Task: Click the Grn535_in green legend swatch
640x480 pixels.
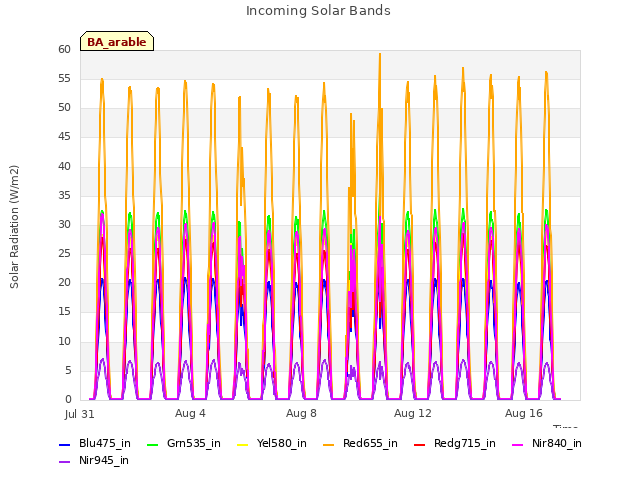Action: point(152,444)
